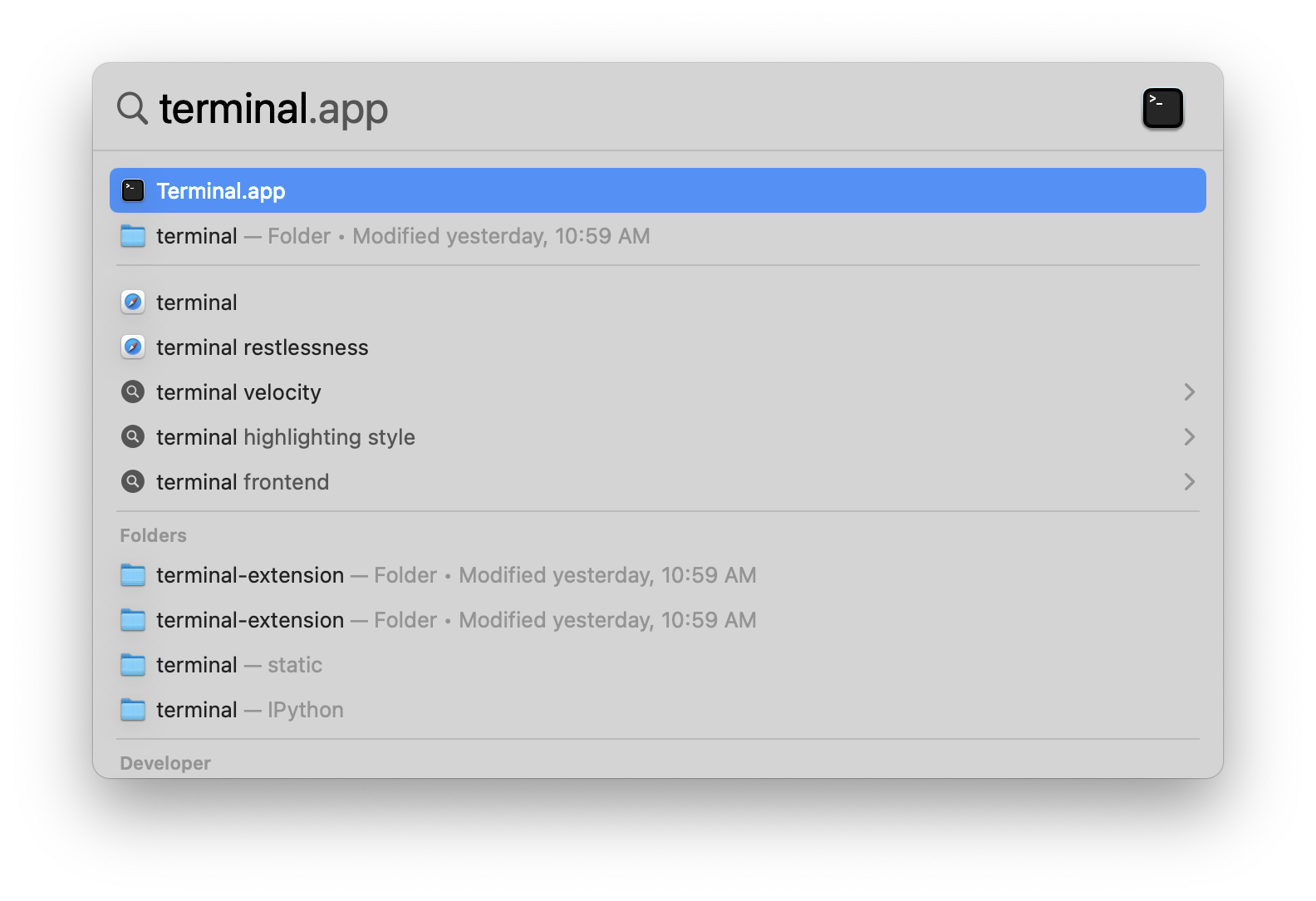The image size is (1316, 901).
Task: Click the search icon next to 'terminal frontend'
Action: coord(133,481)
